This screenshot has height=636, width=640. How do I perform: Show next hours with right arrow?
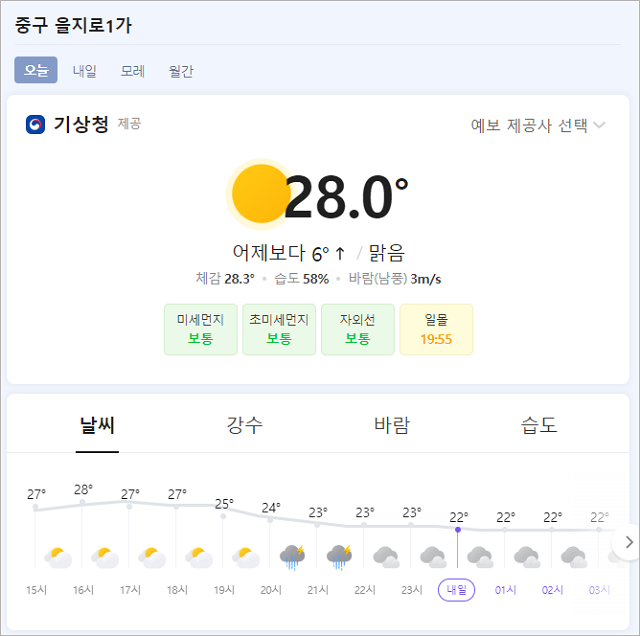pyautogui.click(x=629, y=542)
